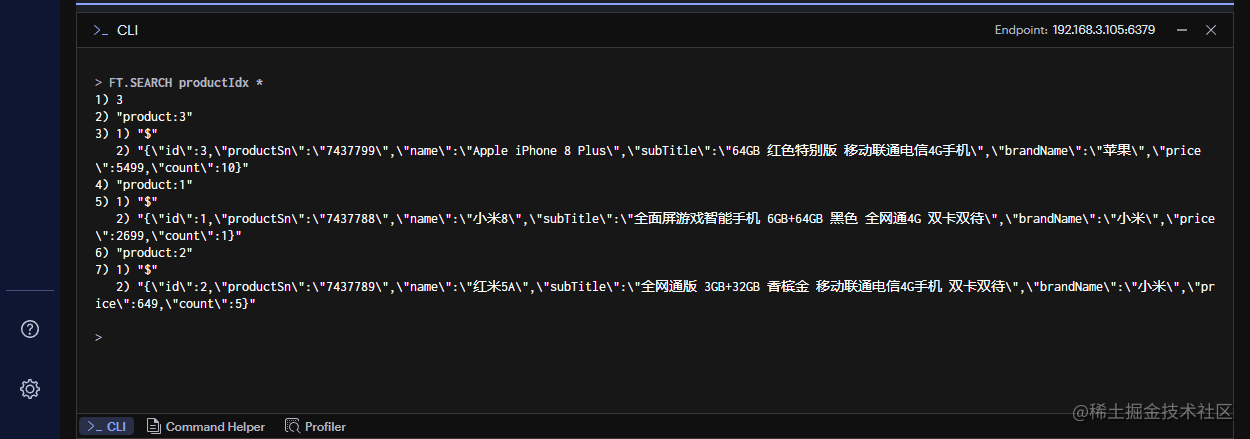The image size is (1250, 439).
Task: Click the CLI icon in the bottom bar
Action: 94,426
